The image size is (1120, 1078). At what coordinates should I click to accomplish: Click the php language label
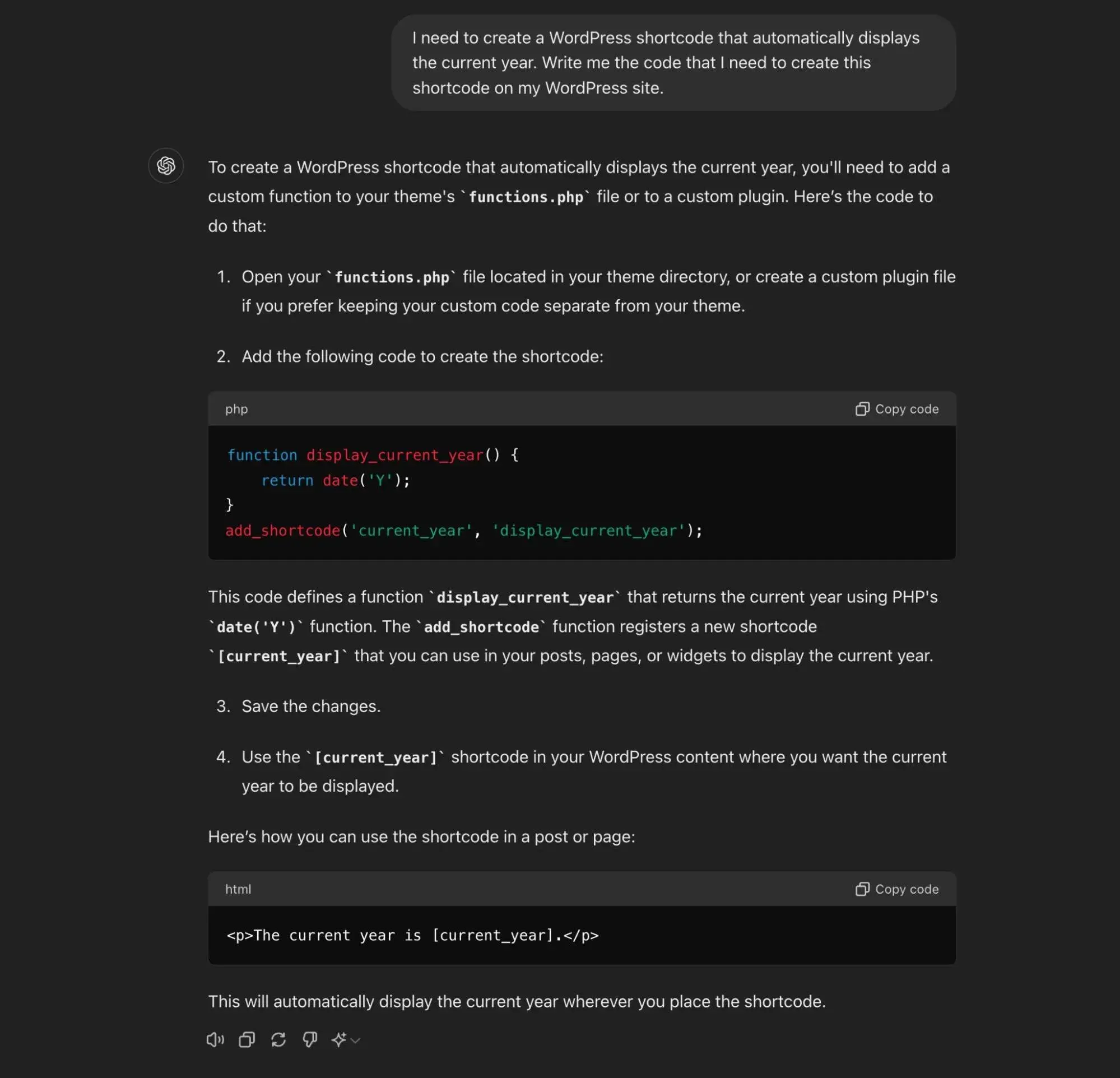(236, 409)
